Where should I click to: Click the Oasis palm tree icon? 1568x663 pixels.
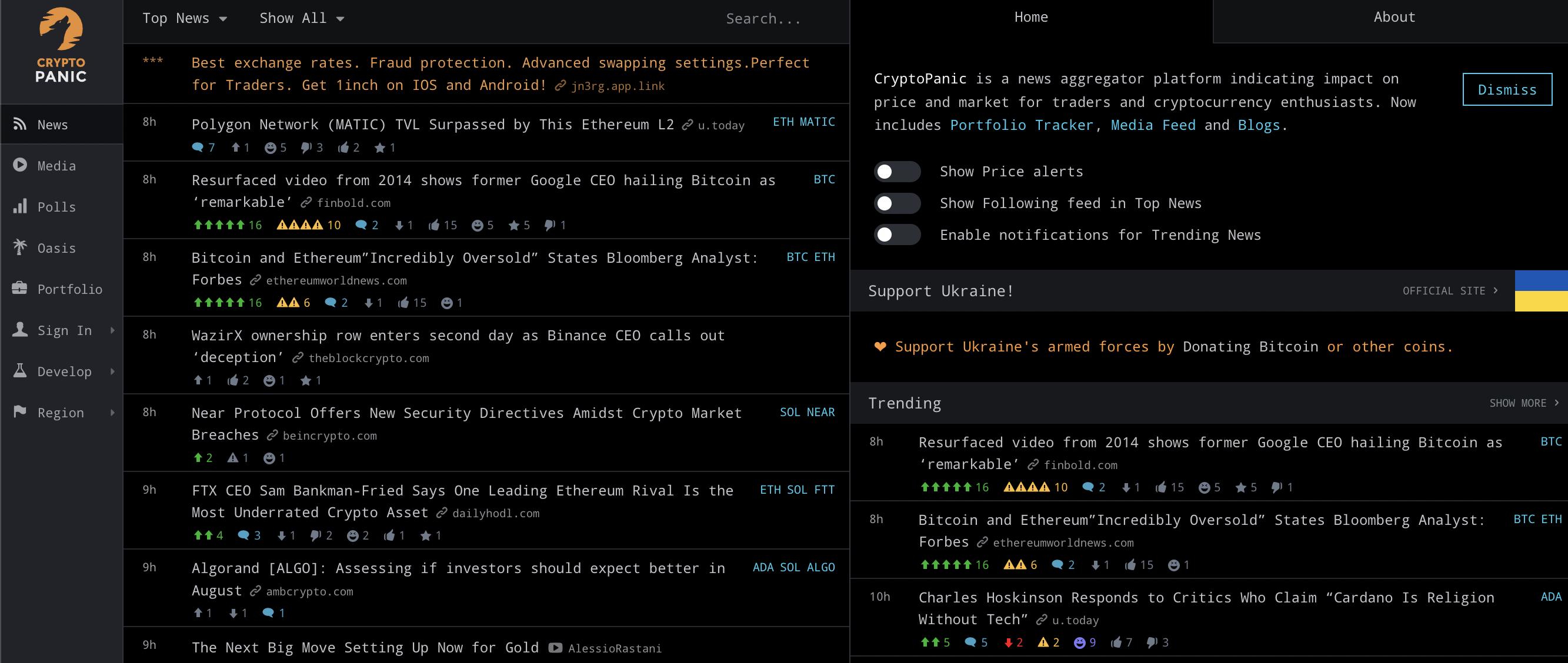pos(20,247)
